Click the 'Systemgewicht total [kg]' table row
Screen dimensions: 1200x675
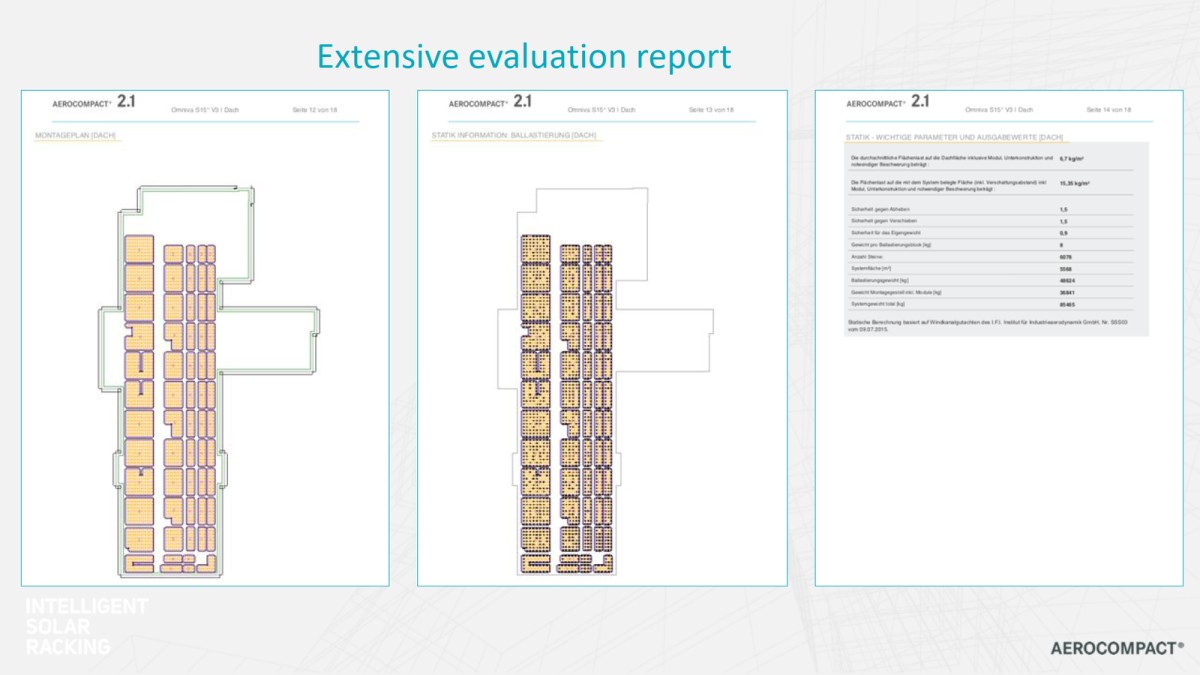(x=991, y=303)
